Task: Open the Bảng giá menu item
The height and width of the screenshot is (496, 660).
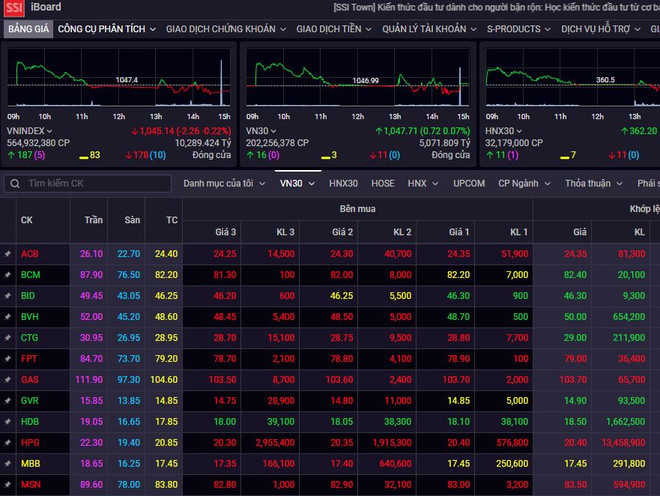Action: tap(27, 29)
